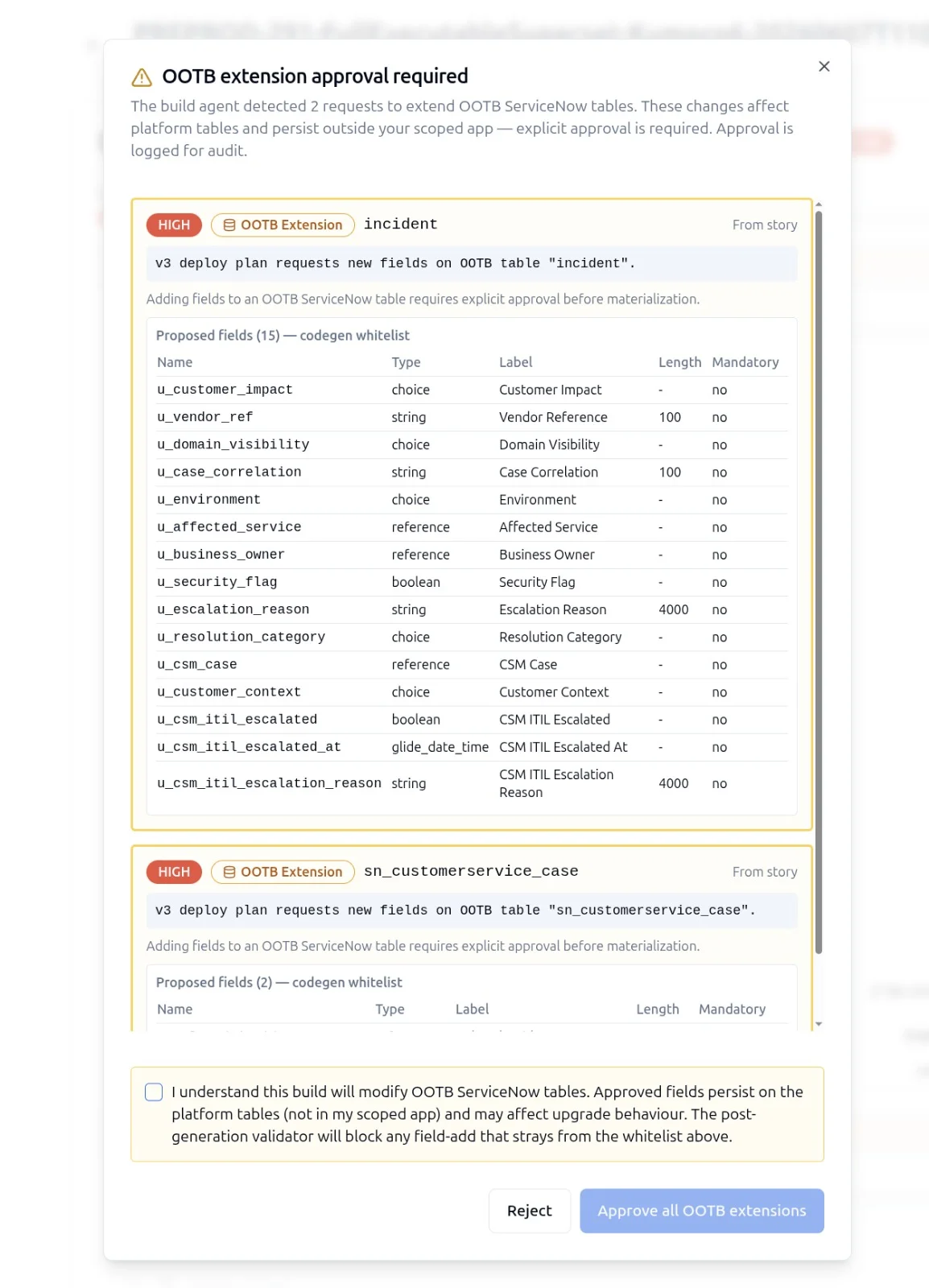Click the u_customer_impact field name
This screenshot has height=1288, width=929.
(x=225, y=390)
